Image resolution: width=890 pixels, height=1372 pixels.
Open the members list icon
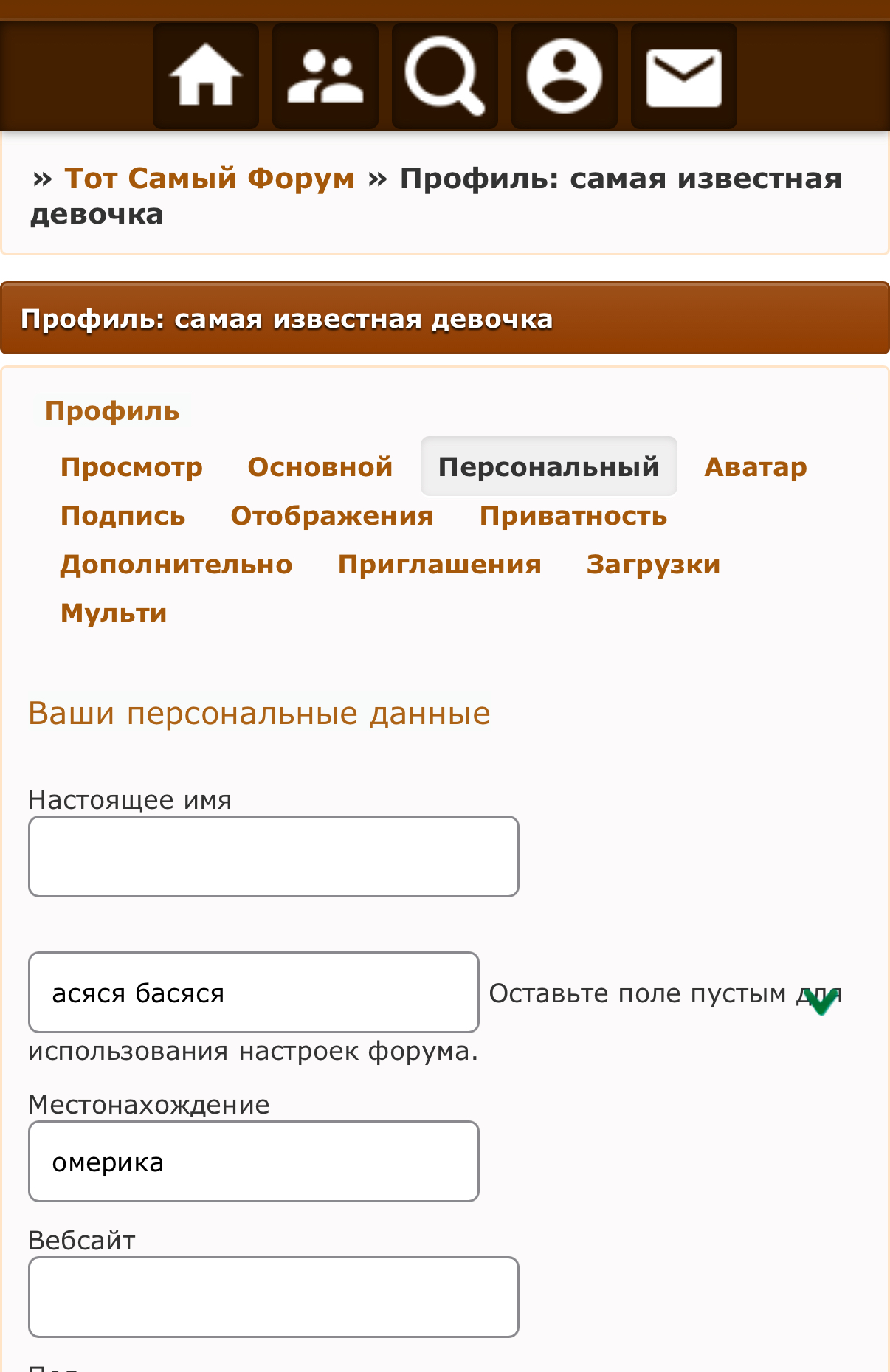coord(325,76)
